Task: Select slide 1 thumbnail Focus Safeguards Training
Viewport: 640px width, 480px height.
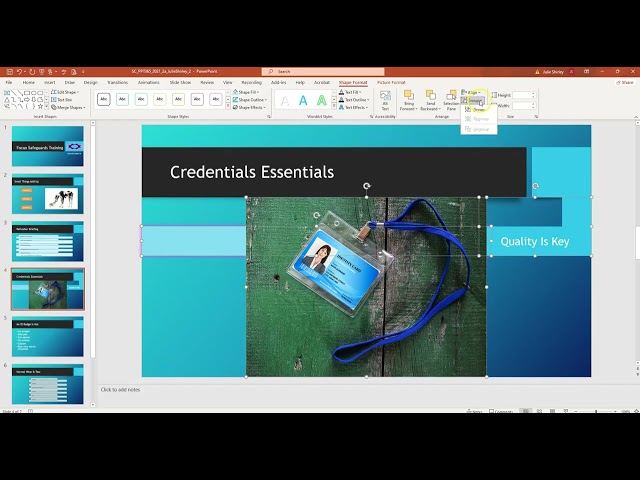Action: [x=48, y=146]
